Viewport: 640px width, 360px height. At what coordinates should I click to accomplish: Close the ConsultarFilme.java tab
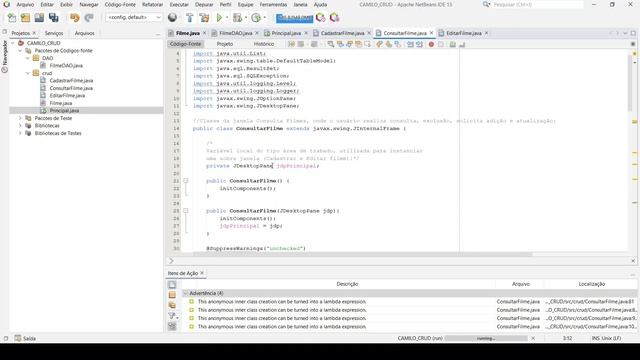[x=431, y=33]
